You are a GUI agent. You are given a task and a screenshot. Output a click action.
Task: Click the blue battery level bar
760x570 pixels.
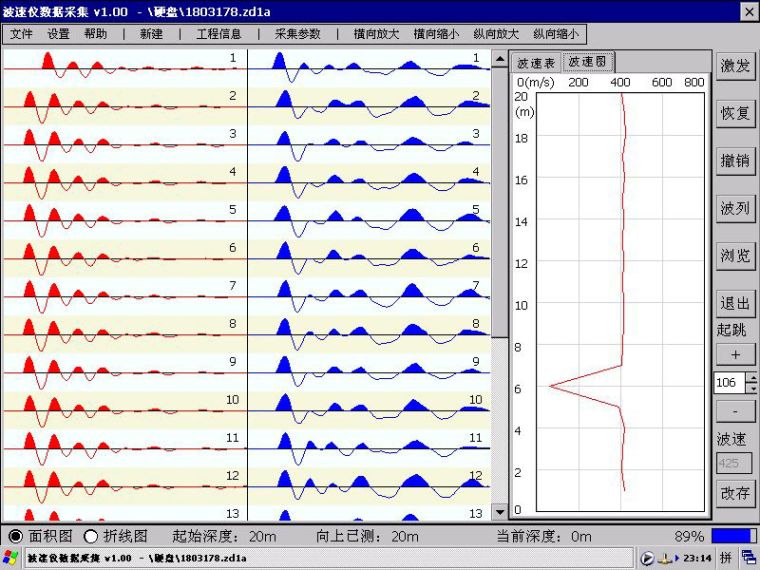[x=733, y=536]
